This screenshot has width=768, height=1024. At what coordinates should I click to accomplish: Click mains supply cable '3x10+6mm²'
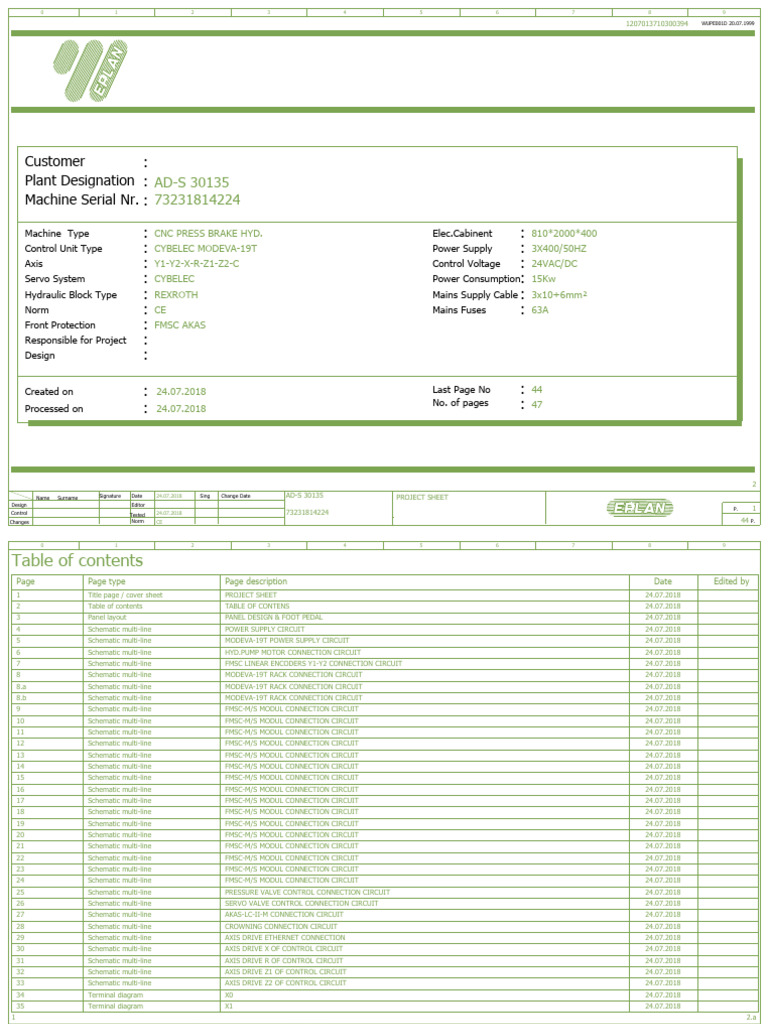560,295
